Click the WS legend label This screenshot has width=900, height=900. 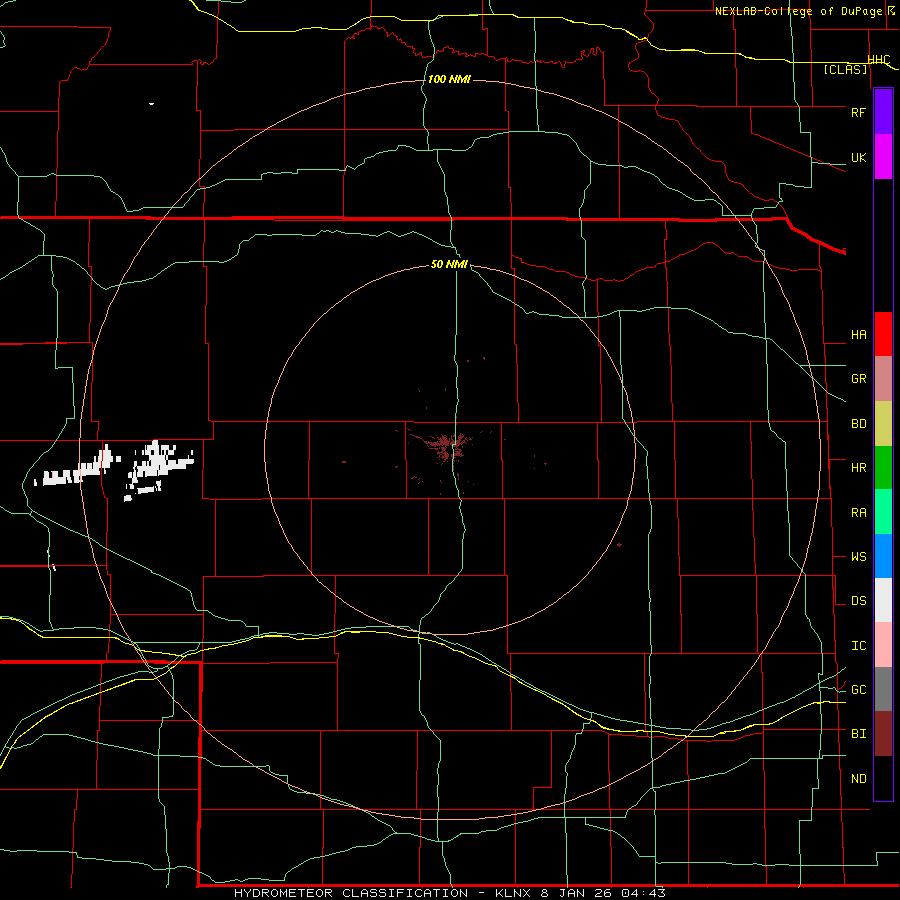858,557
